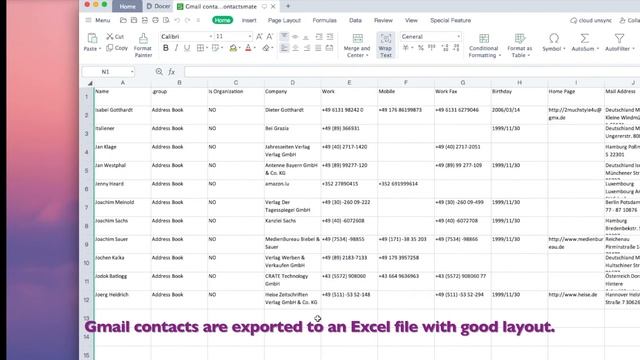Viewport: 640px width, 360px height.
Task: Click the AutoFilter funnel icon
Action: [x=619, y=38]
